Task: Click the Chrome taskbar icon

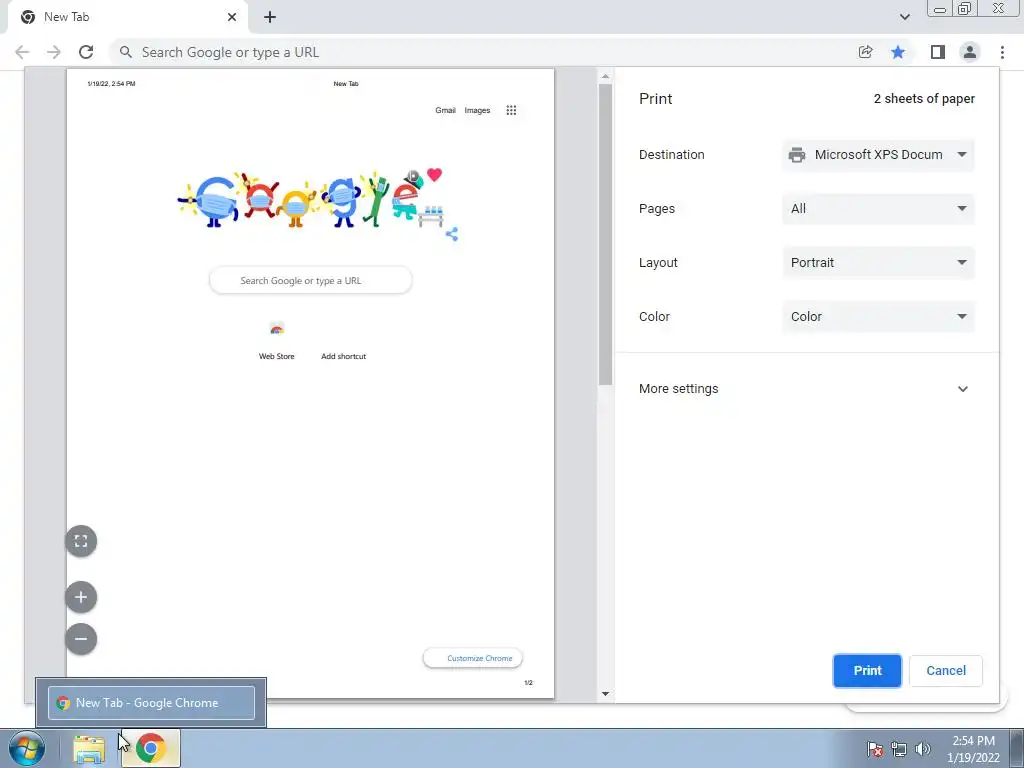Action: pyautogui.click(x=151, y=748)
